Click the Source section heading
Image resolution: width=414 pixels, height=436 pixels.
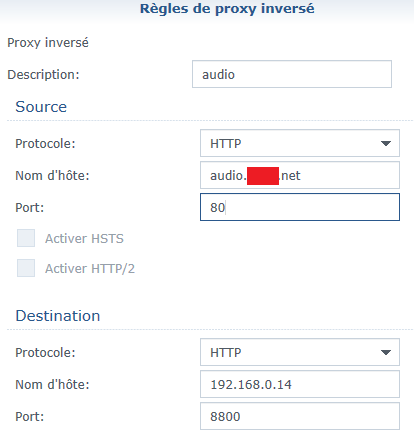(x=41, y=107)
